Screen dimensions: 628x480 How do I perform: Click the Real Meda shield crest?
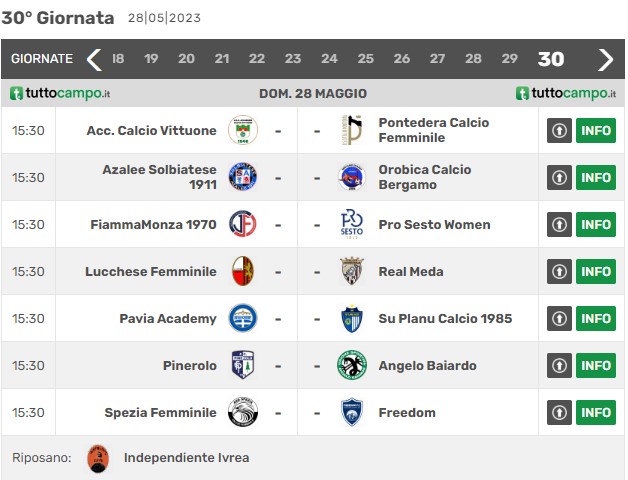(x=352, y=271)
